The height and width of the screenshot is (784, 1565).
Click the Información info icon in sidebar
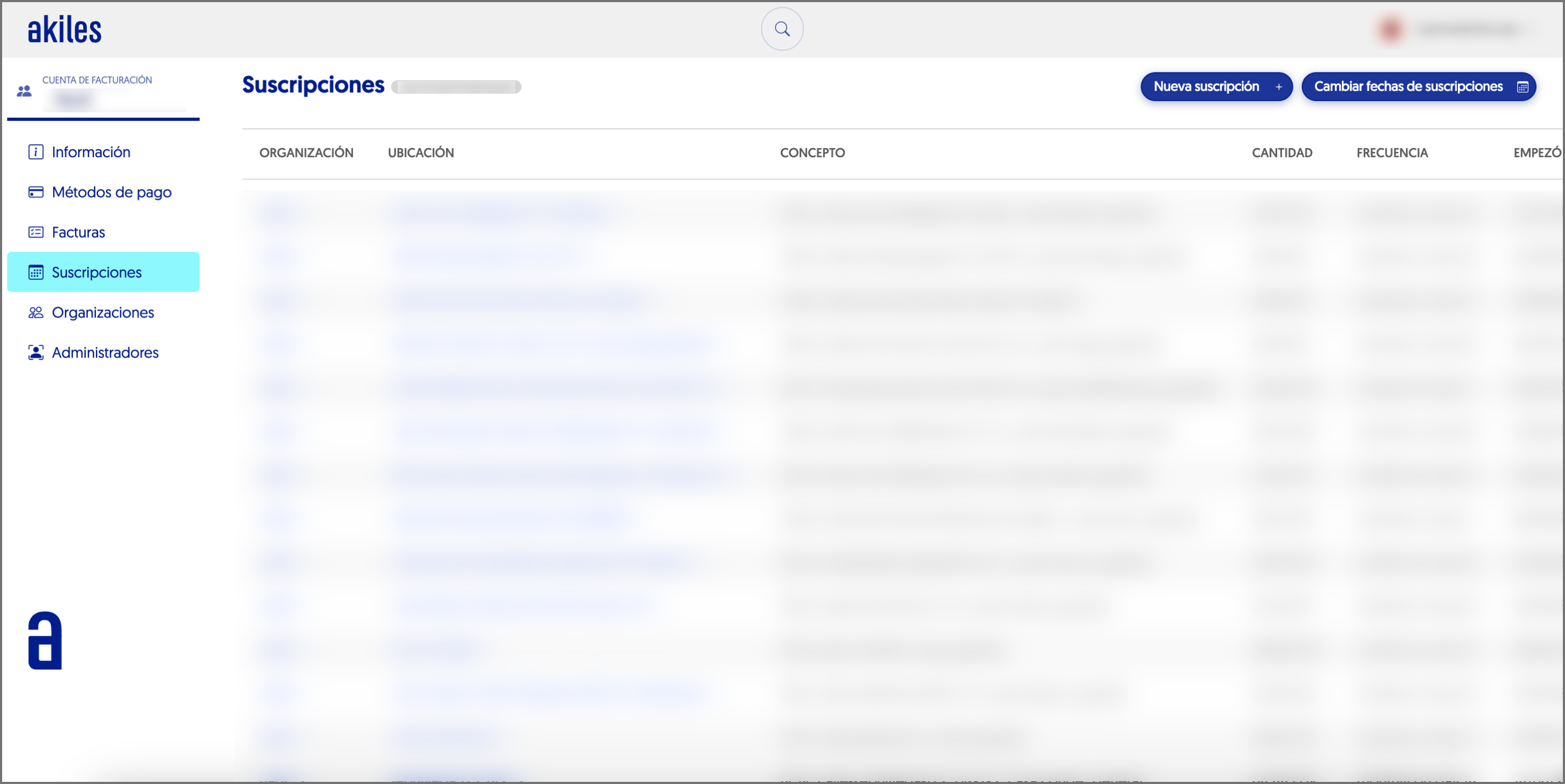[35, 152]
